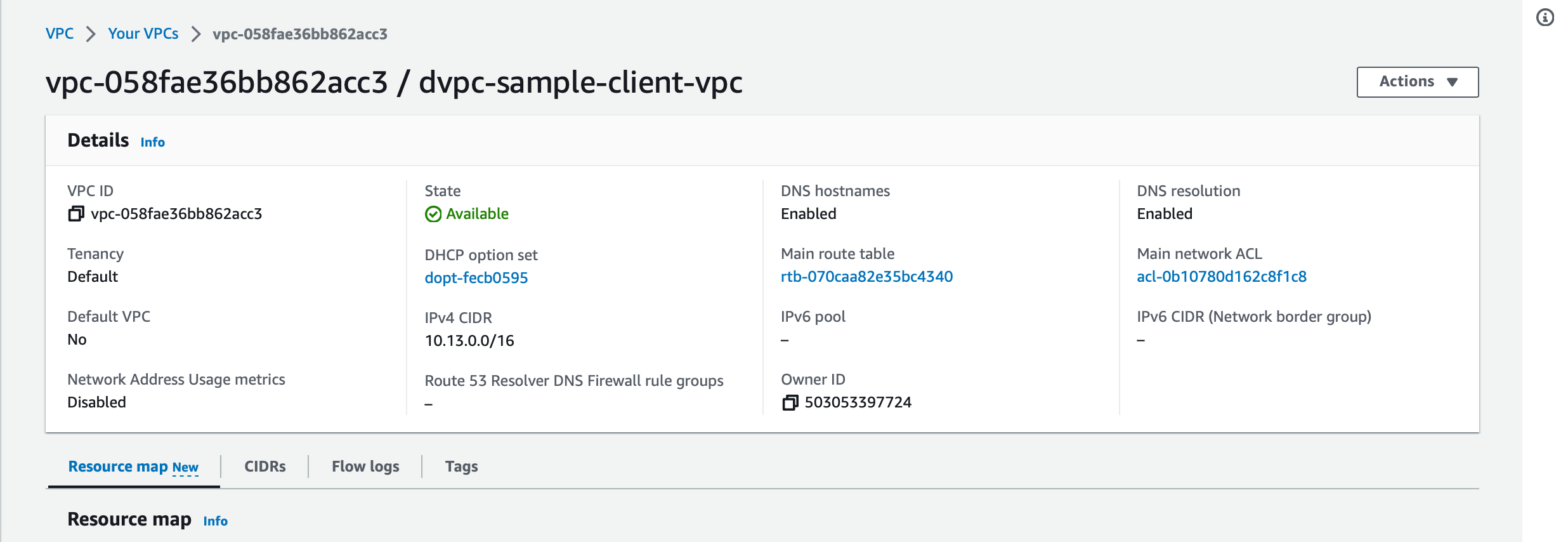Click the DHCP option set label
The image size is (1568, 542).
481,255
